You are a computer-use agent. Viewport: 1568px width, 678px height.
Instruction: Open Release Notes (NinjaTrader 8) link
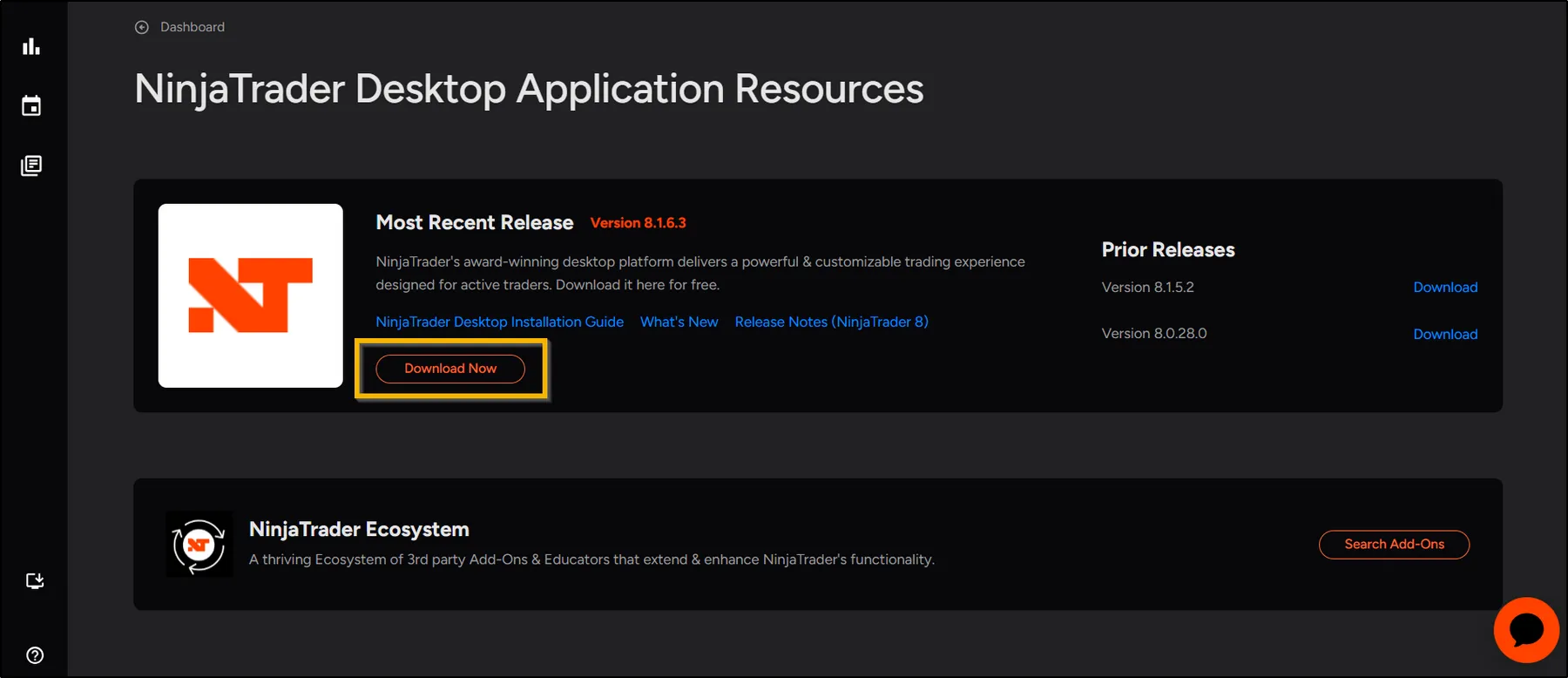832,322
